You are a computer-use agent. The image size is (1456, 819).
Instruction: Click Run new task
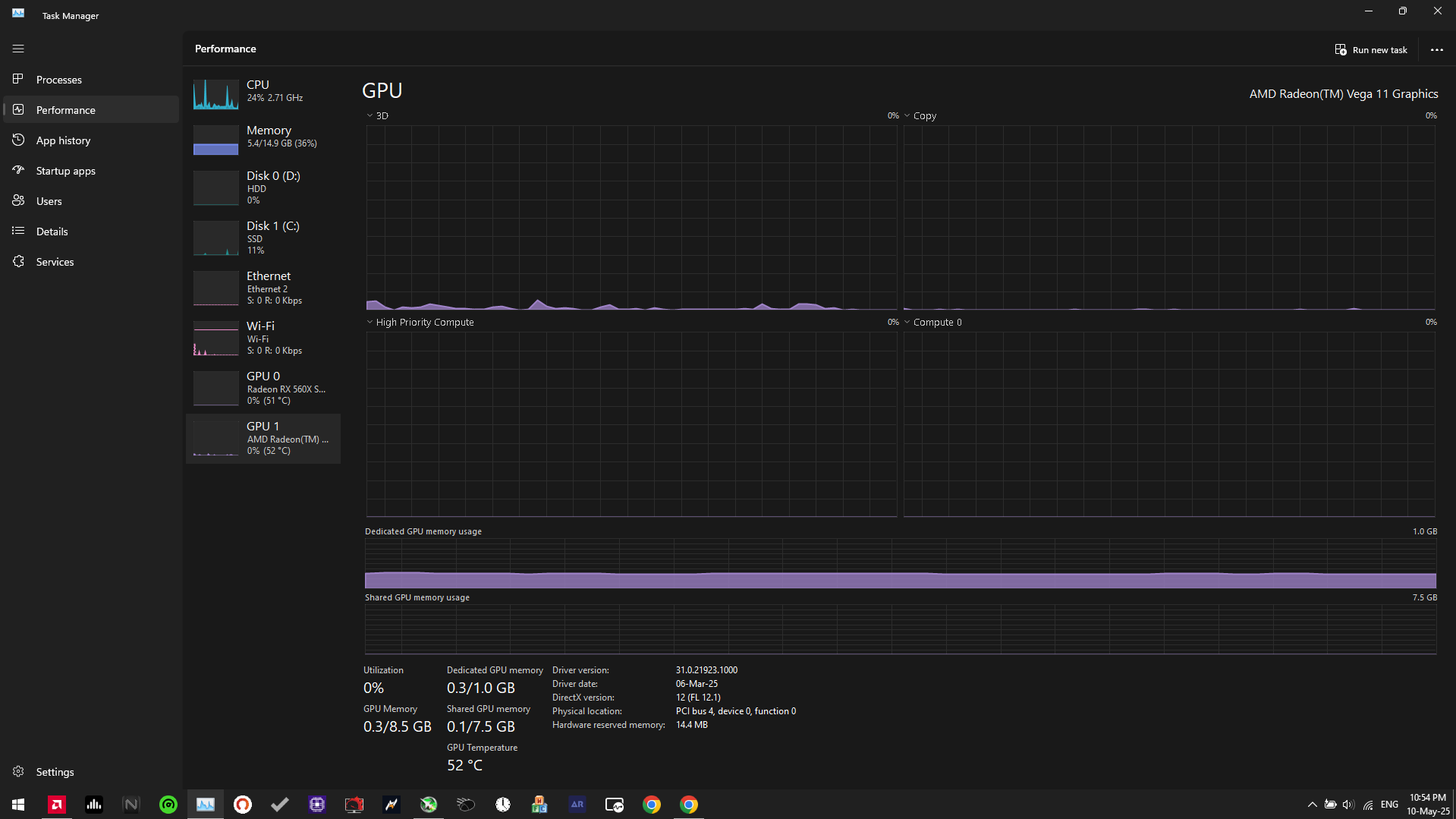pos(1371,50)
